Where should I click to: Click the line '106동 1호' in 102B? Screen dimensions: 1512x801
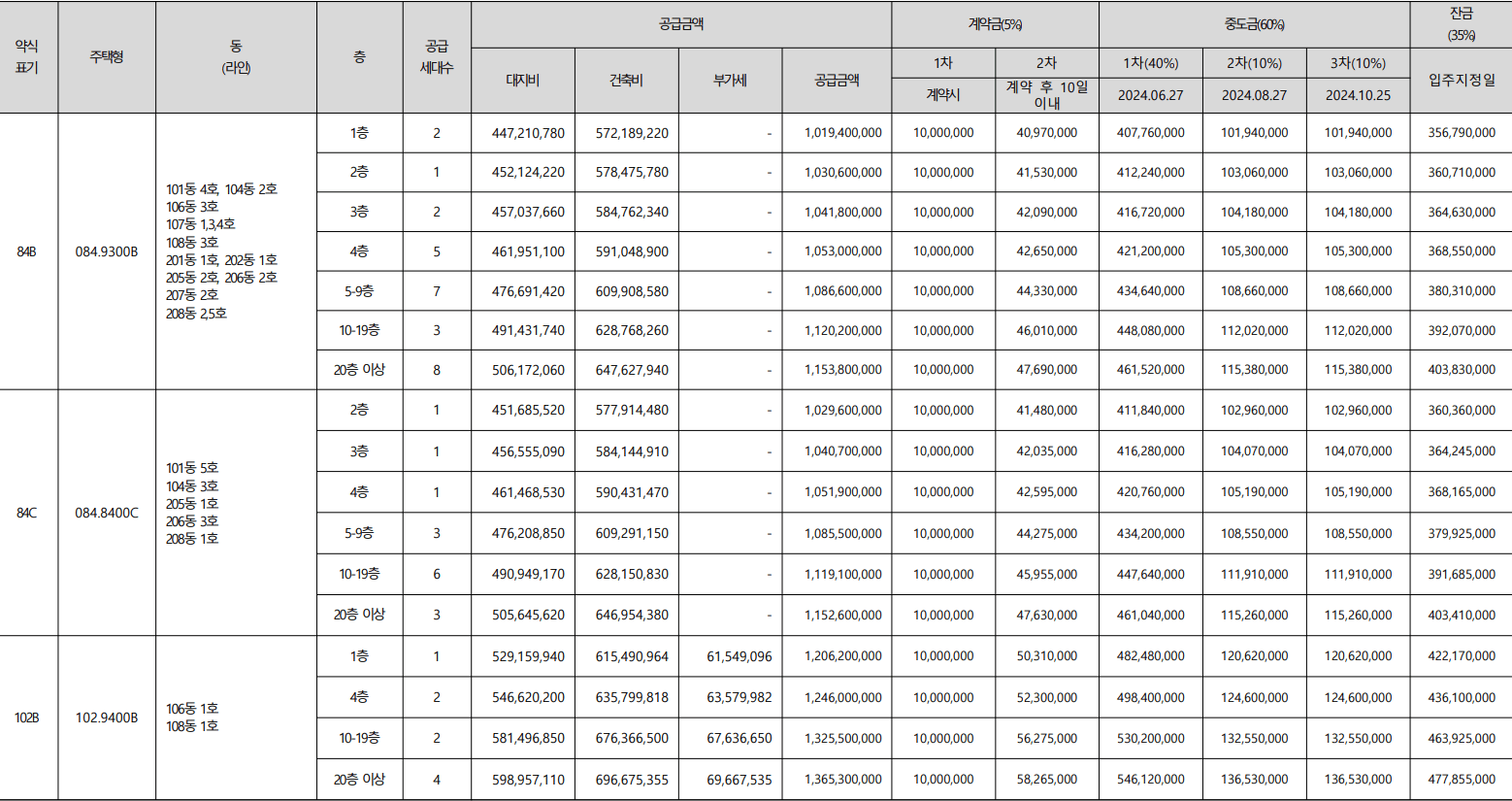[192, 709]
